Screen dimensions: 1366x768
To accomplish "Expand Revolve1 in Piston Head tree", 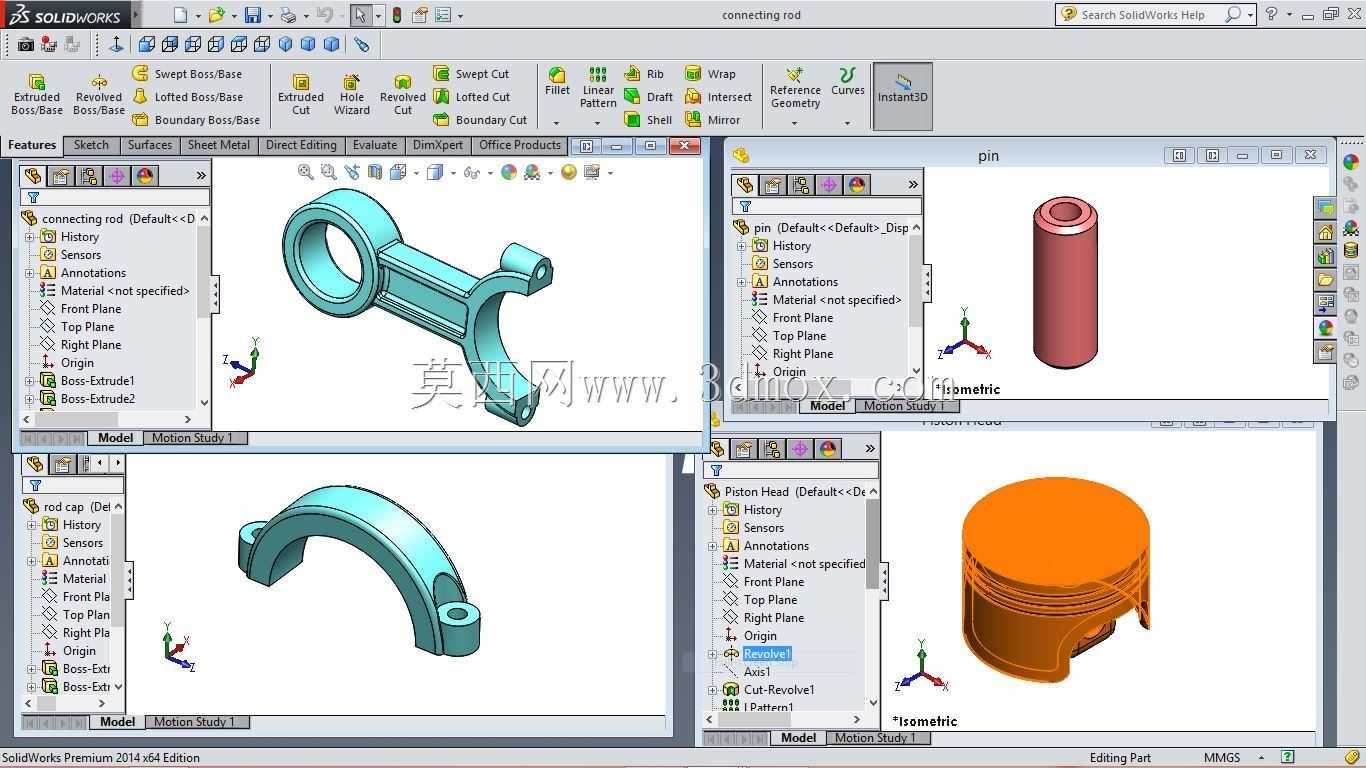I will click(x=713, y=654).
